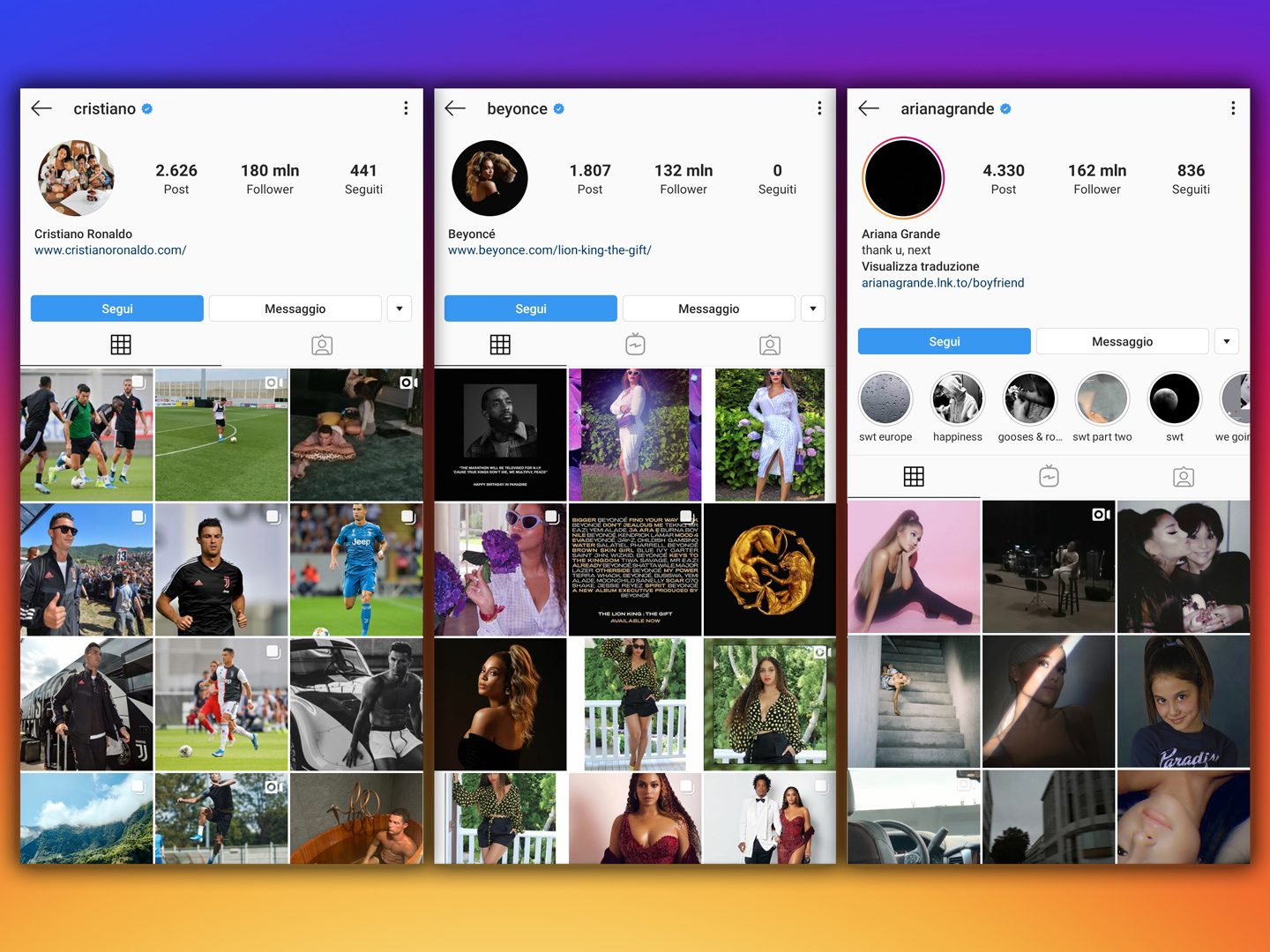This screenshot has height=952, width=1270.
Task: Open IGTV tab on beyonce profile
Action: tap(635, 345)
